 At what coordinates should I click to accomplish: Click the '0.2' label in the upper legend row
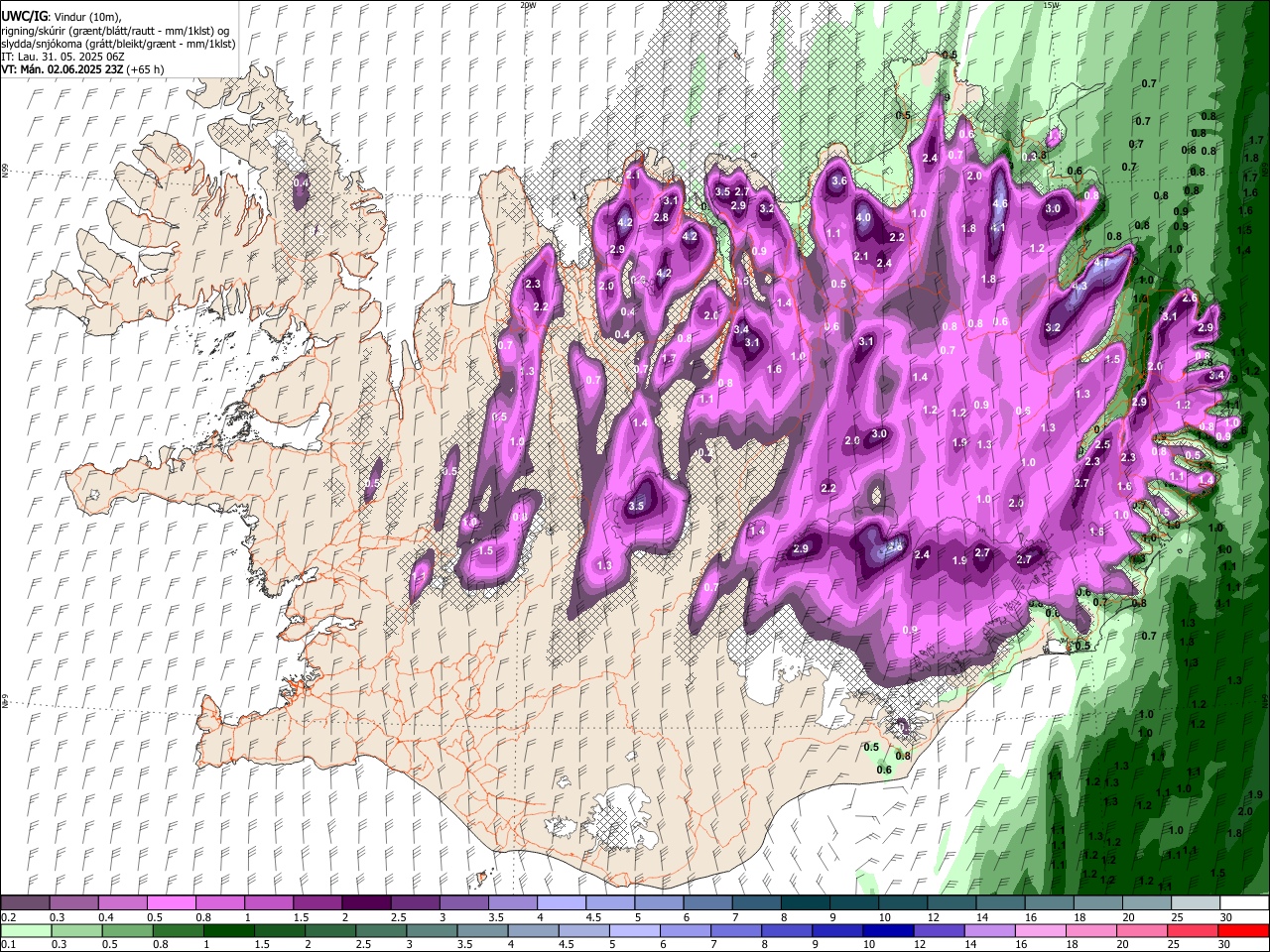(8, 918)
